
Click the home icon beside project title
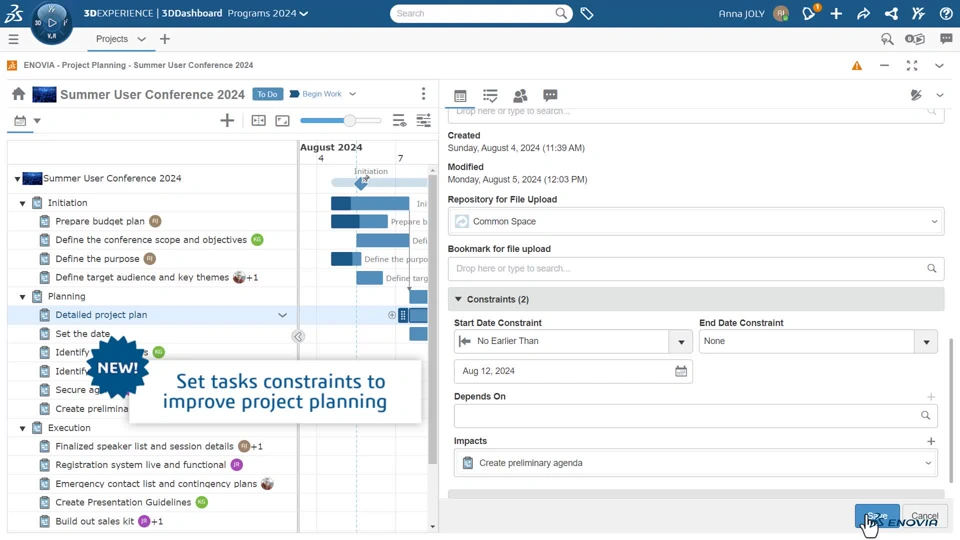point(18,94)
